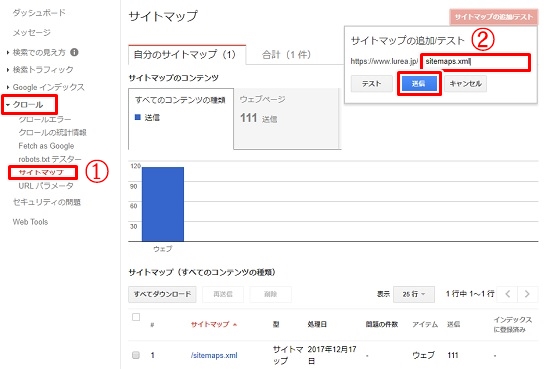Click the インデックスに登録済み column header

click(512, 324)
